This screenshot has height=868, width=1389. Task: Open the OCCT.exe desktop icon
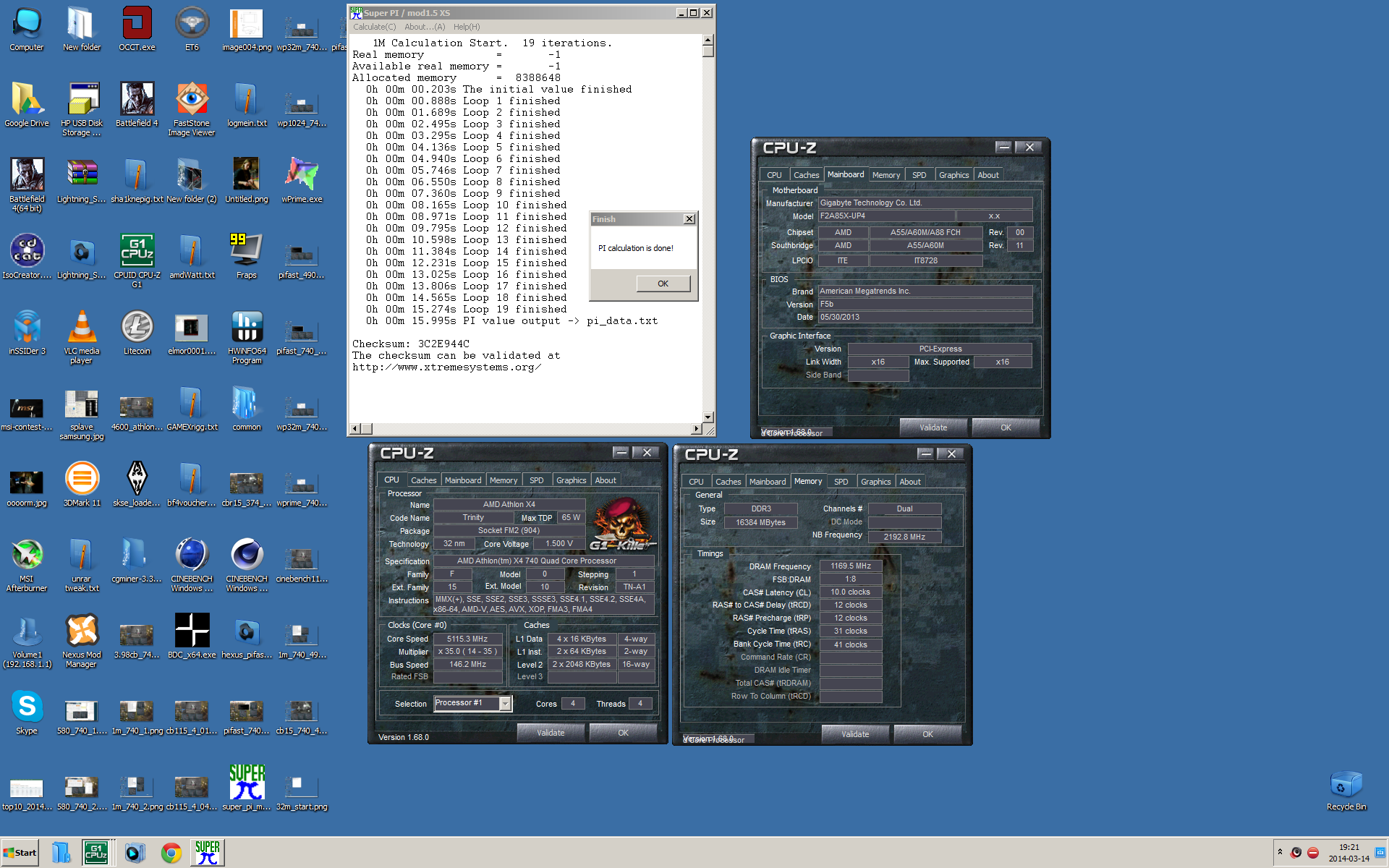[137, 29]
